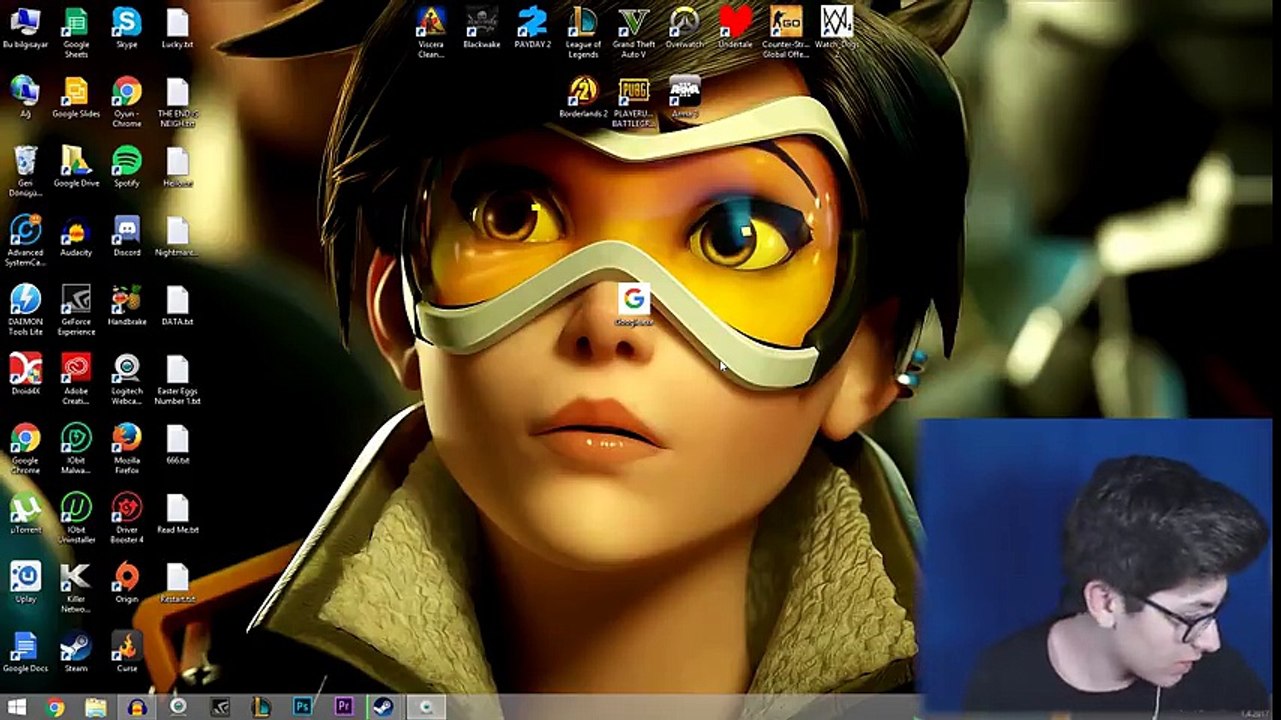1281x720 pixels.
Task: Open Mozilla Firefox desktop shortcut
Action: click(126, 448)
